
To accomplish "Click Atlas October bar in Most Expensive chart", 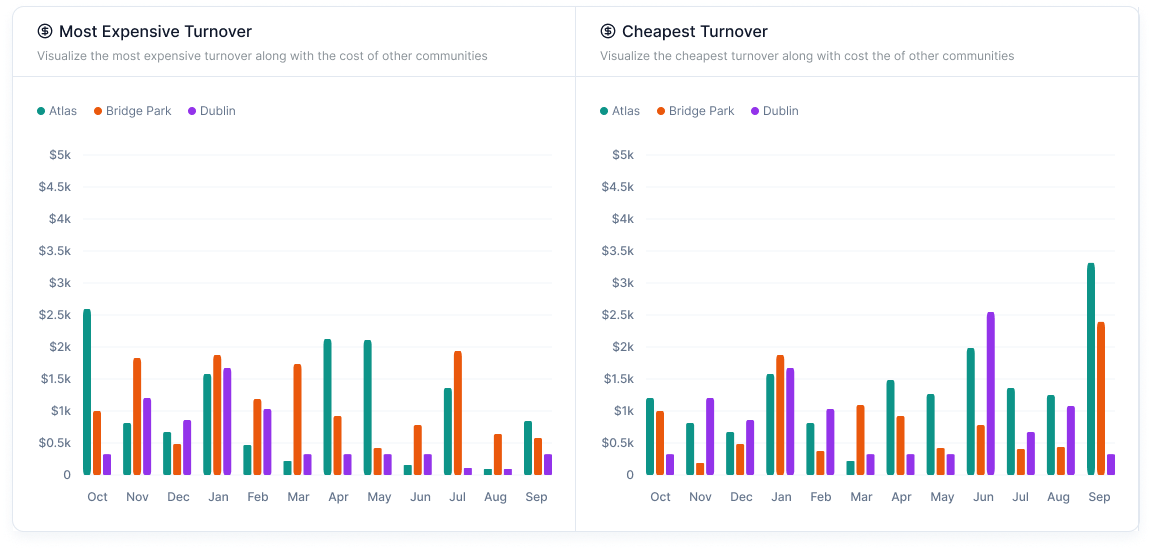I will pos(87,392).
